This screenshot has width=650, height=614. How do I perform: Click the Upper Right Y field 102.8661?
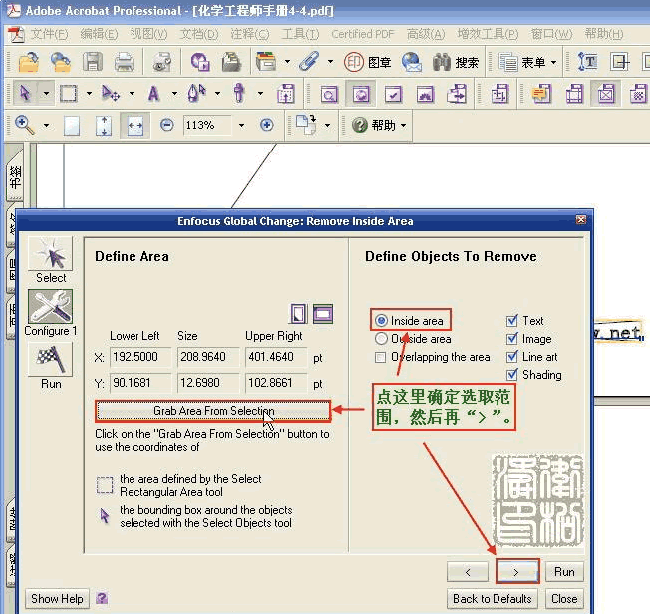pos(276,383)
